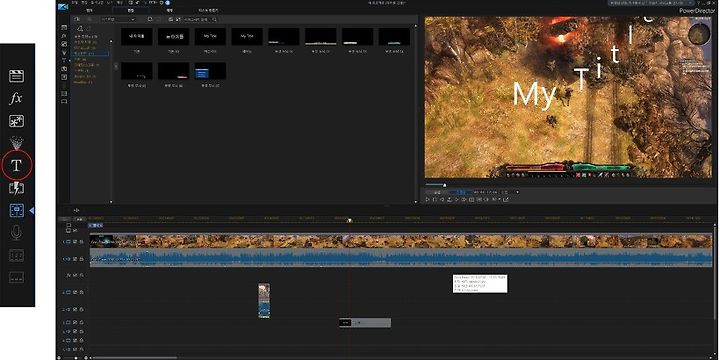Select the title template with the pink bar

[174, 72]
